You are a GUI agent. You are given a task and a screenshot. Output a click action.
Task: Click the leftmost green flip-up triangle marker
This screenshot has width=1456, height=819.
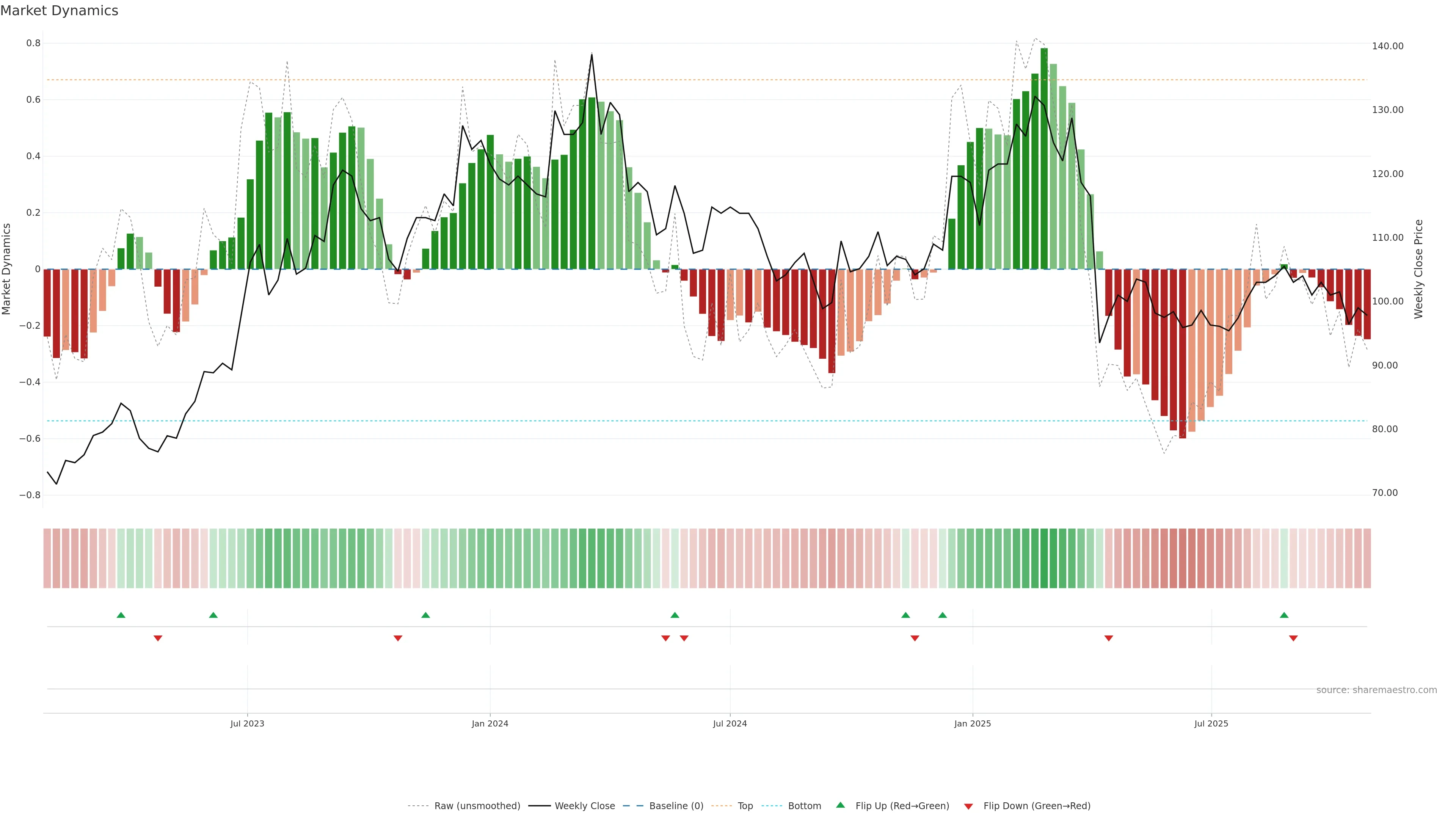(121, 615)
